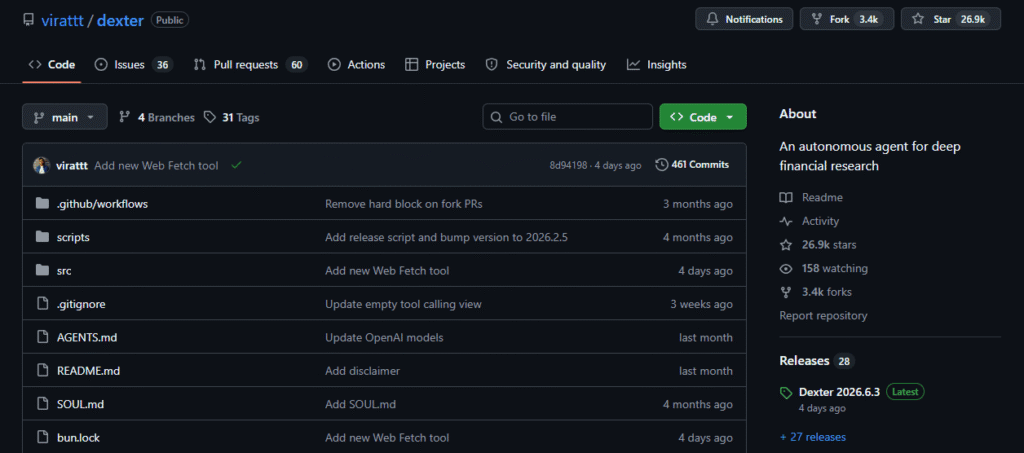Screen dimensions: 1024x453
Task: Open the SOUL.md file
Action: point(80,404)
